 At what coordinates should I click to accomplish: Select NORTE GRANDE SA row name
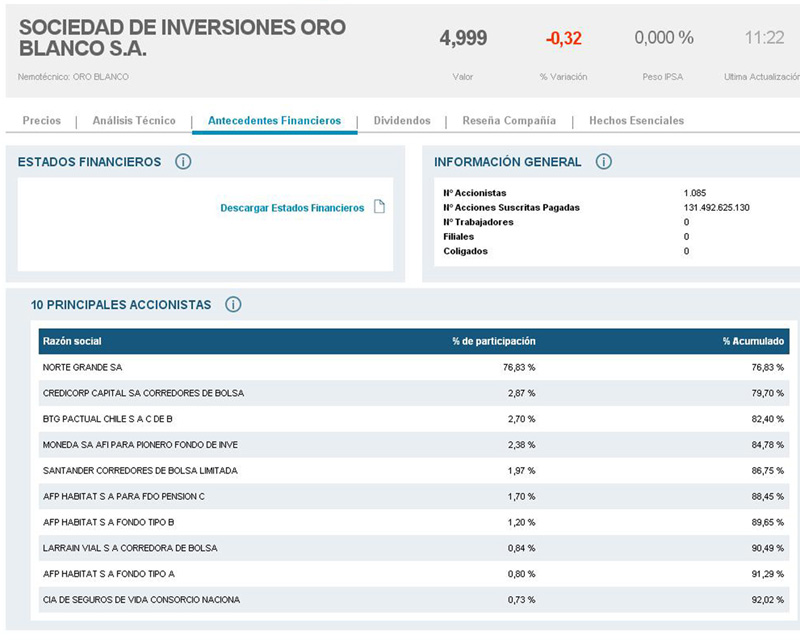pyautogui.click(x=82, y=367)
